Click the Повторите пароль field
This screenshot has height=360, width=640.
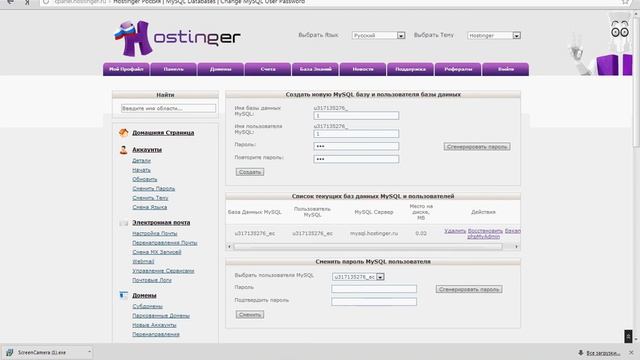[x=356, y=159]
